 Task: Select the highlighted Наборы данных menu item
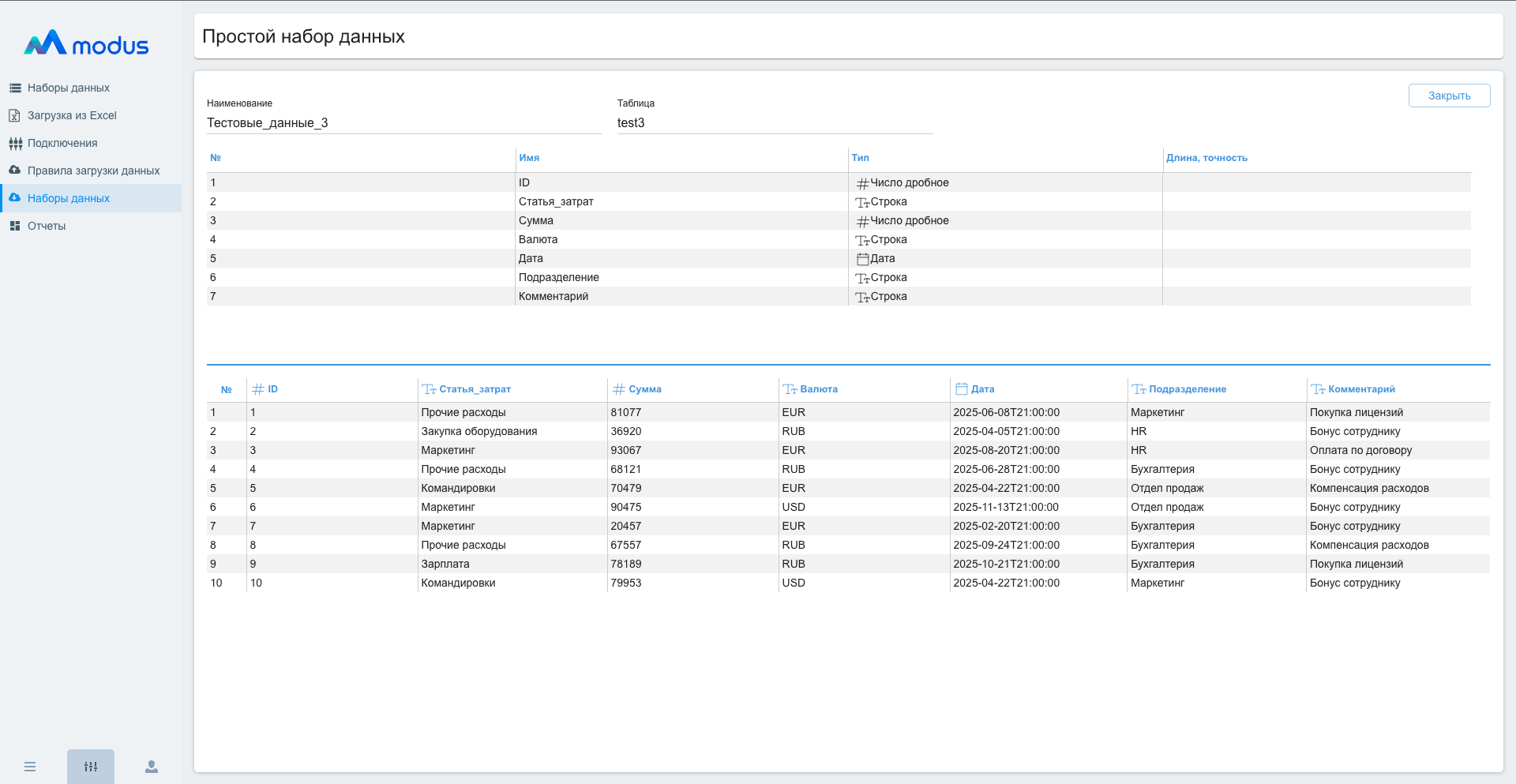(x=68, y=198)
